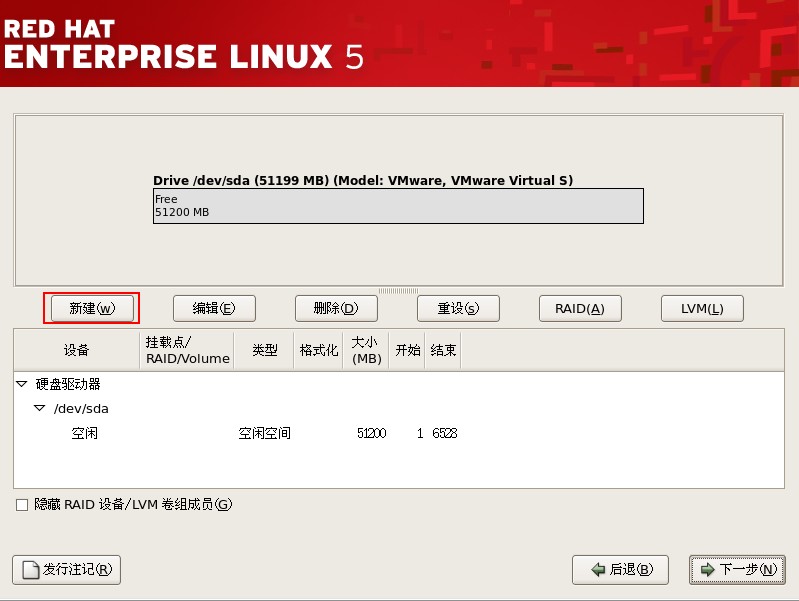Proceed with 下一步(N) next button
Image resolution: width=799 pixels, height=601 pixels.
(x=737, y=570)
